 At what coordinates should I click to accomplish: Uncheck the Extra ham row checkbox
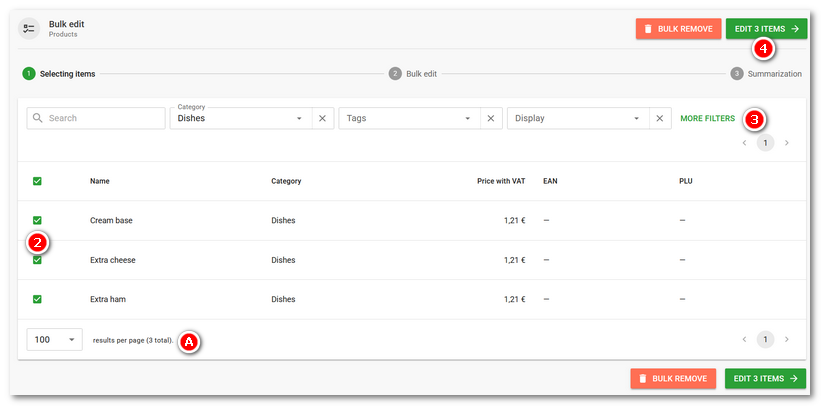click(37, 299)
